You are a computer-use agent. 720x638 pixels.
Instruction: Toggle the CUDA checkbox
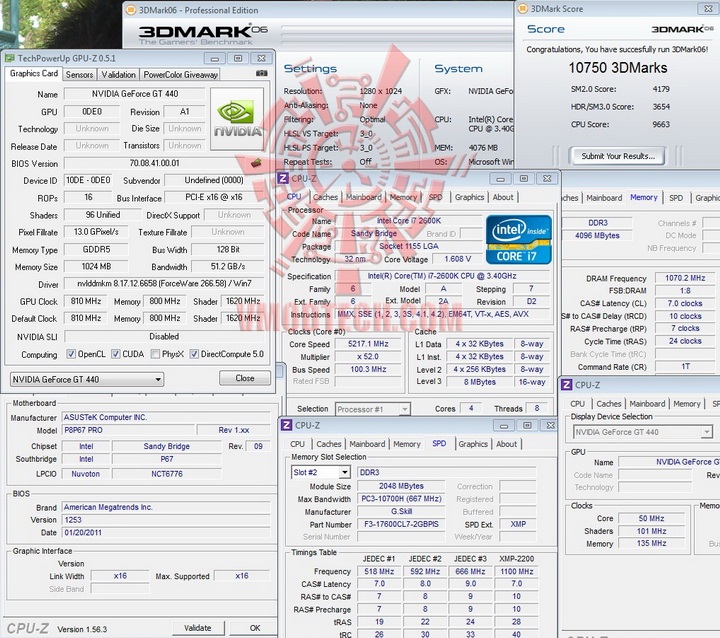tap(116, 354)
